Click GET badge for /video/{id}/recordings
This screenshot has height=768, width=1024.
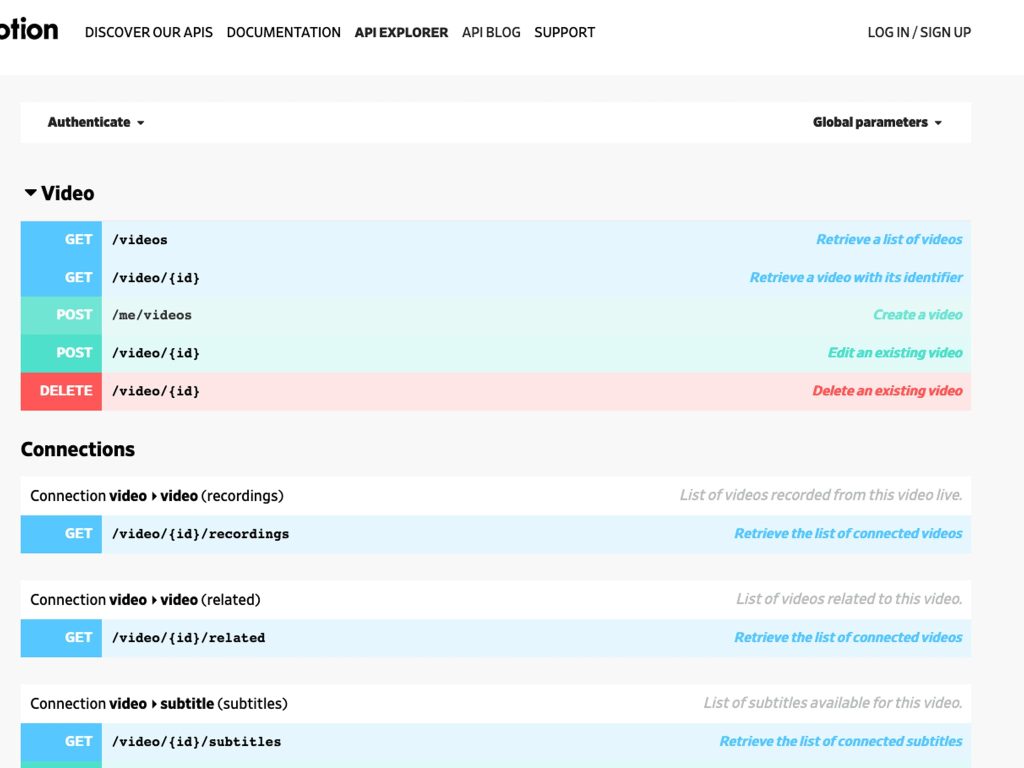(61, 534)
